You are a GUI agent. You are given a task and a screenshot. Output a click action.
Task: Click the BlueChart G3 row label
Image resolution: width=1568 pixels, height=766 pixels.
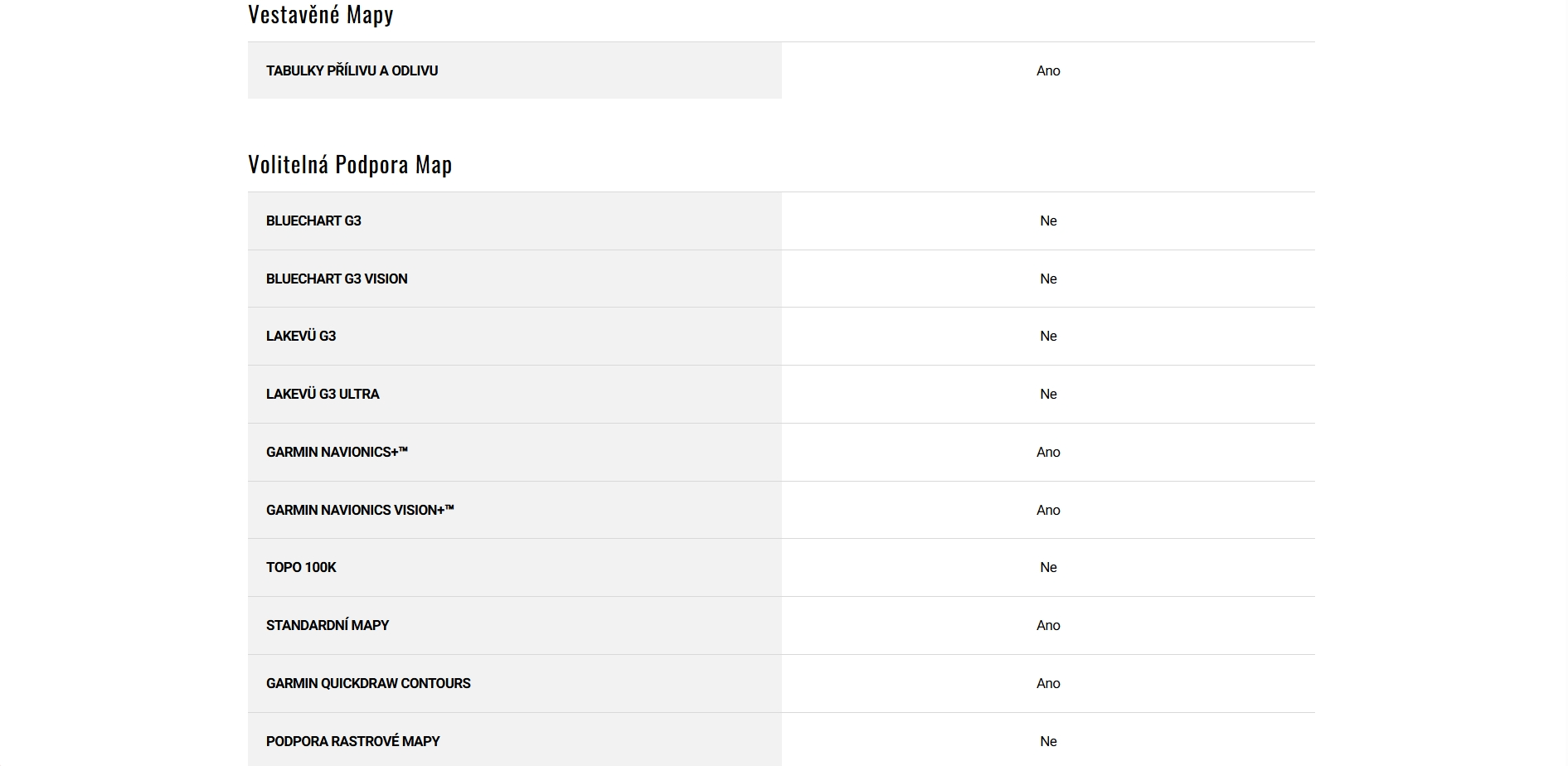coord(313,221)
